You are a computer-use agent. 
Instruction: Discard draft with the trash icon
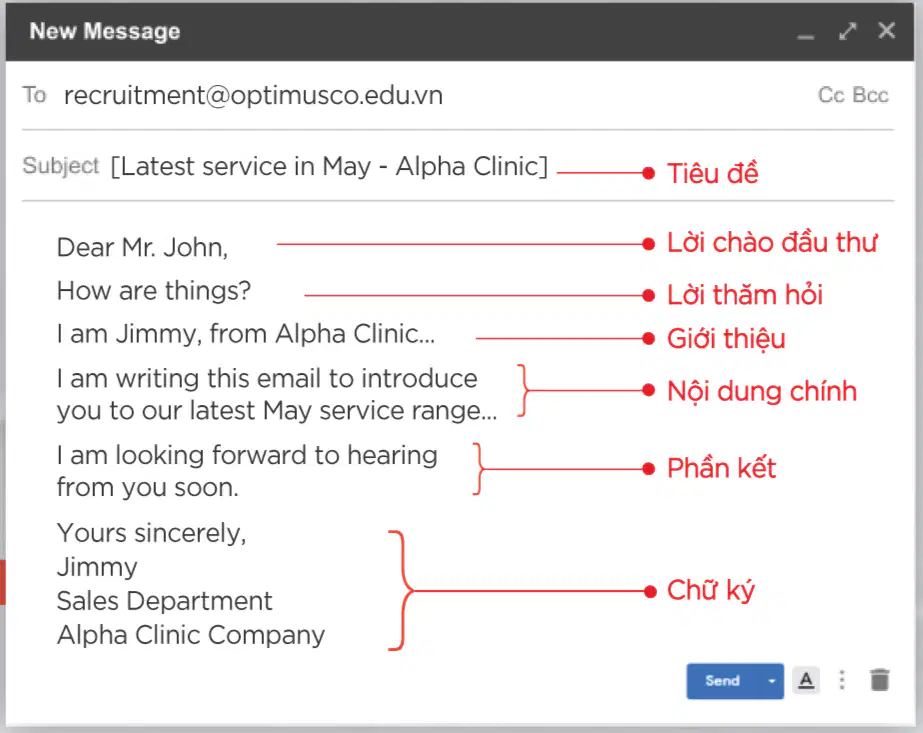[x=879, y=680]
